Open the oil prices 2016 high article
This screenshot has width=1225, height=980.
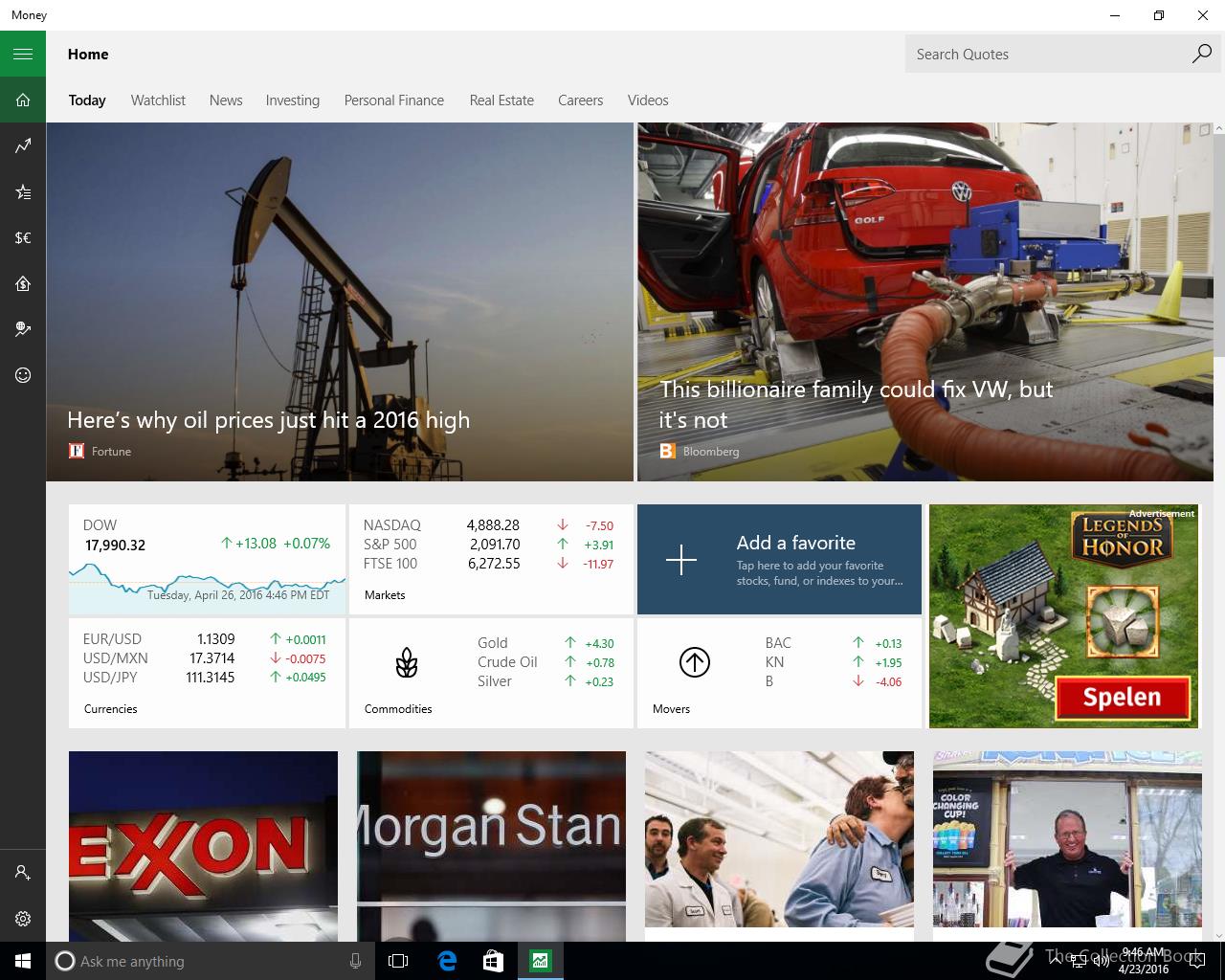[x=340, y=301]
